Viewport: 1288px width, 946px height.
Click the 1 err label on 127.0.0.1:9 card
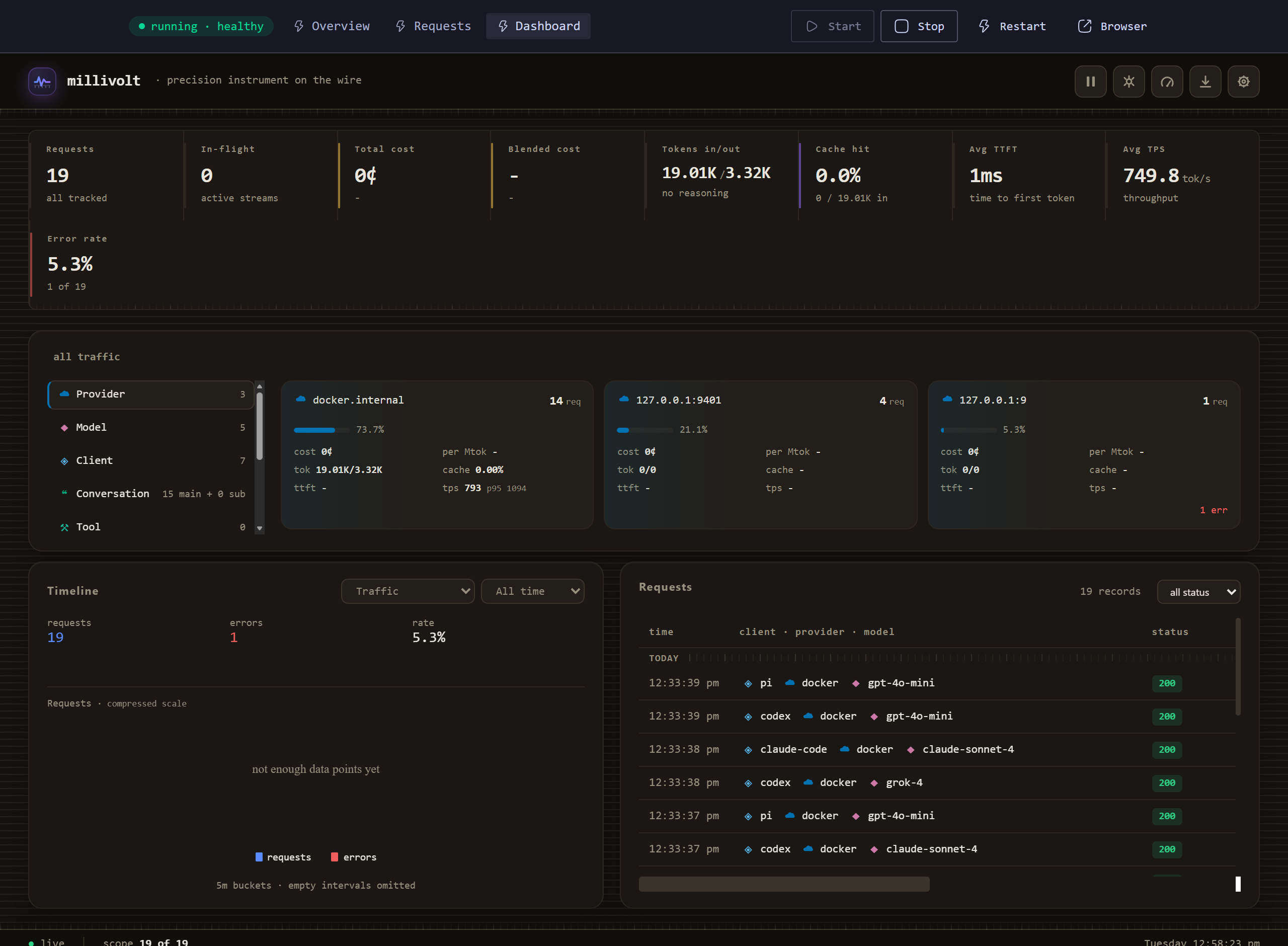(x=1214, y=510)
